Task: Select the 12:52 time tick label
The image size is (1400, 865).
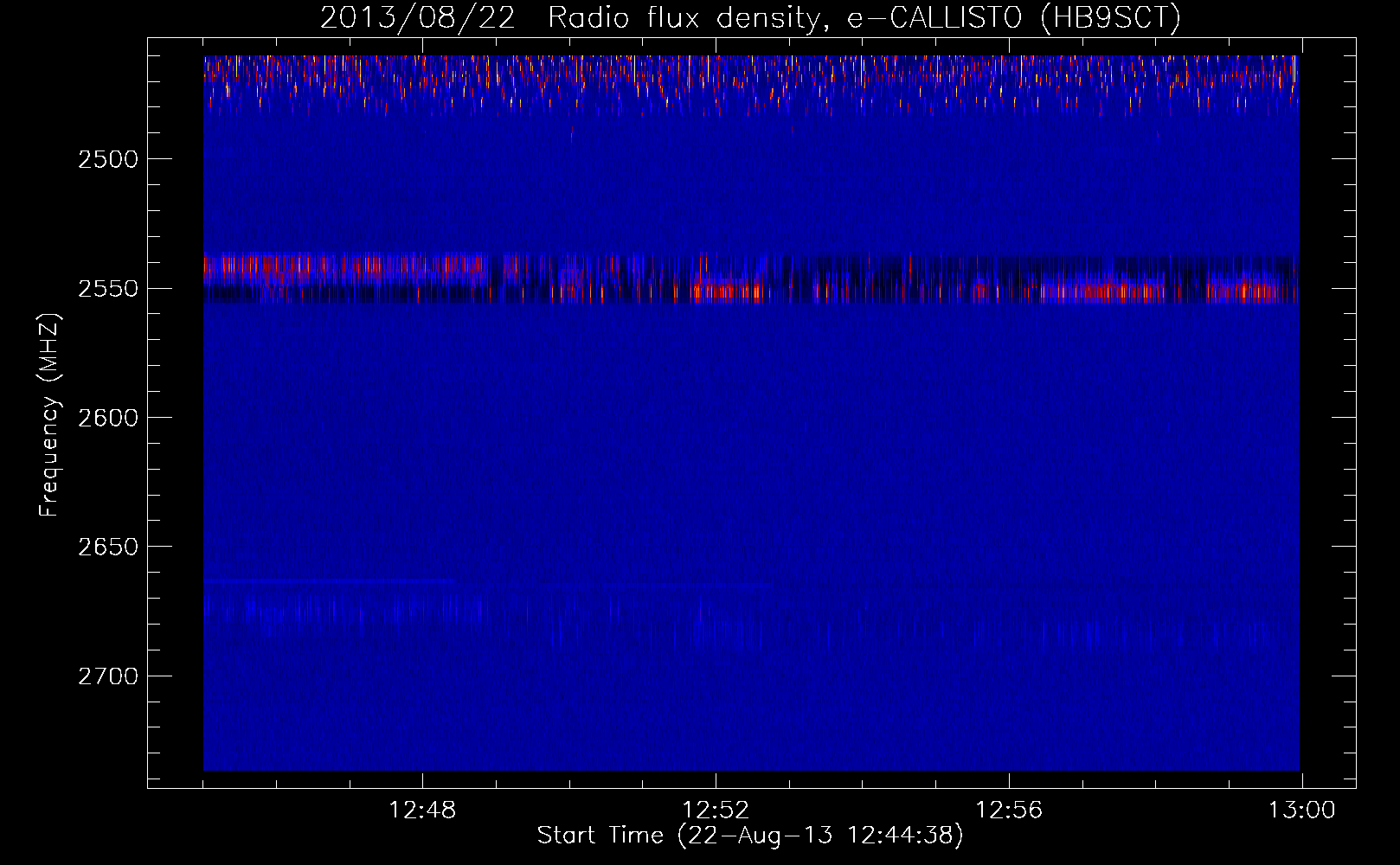Action: pos(716,811)
